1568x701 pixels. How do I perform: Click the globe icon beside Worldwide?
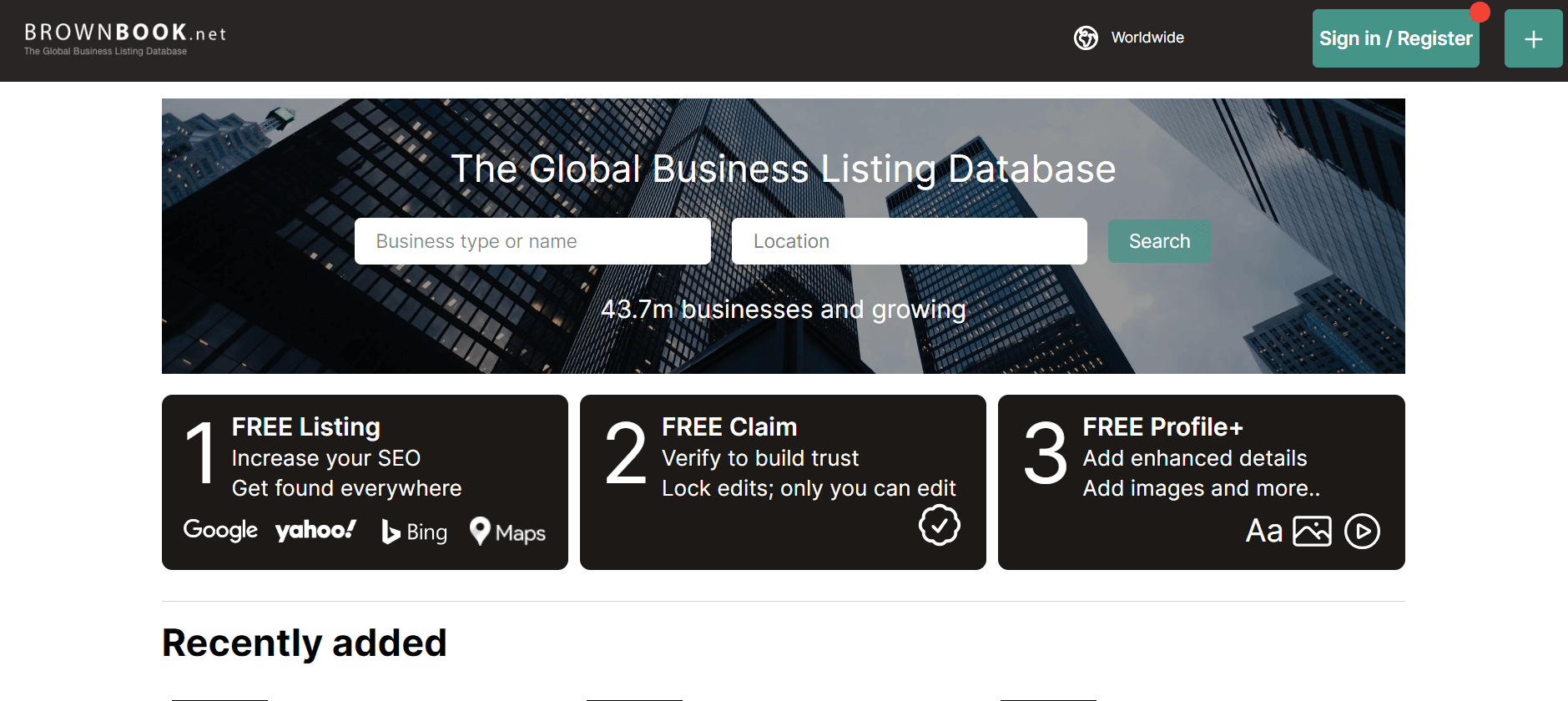(1086, 38)
